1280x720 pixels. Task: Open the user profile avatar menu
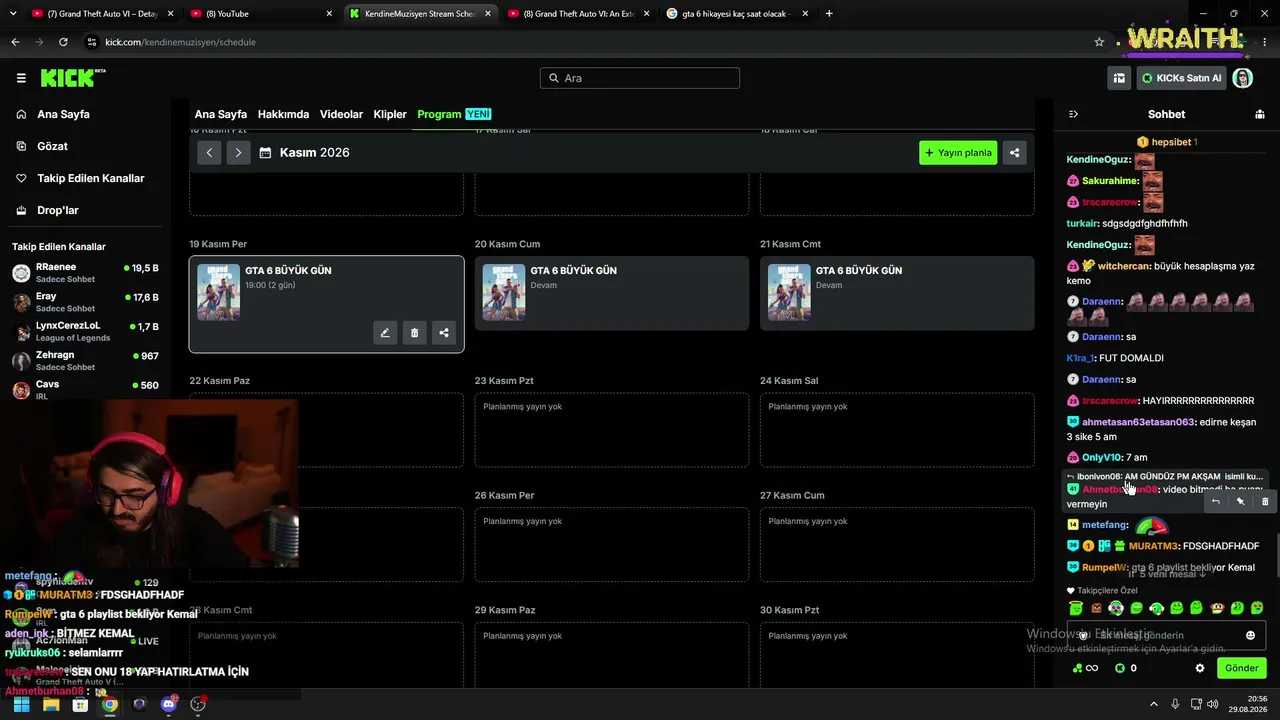pyautogui.click(x=1243, y=78)
